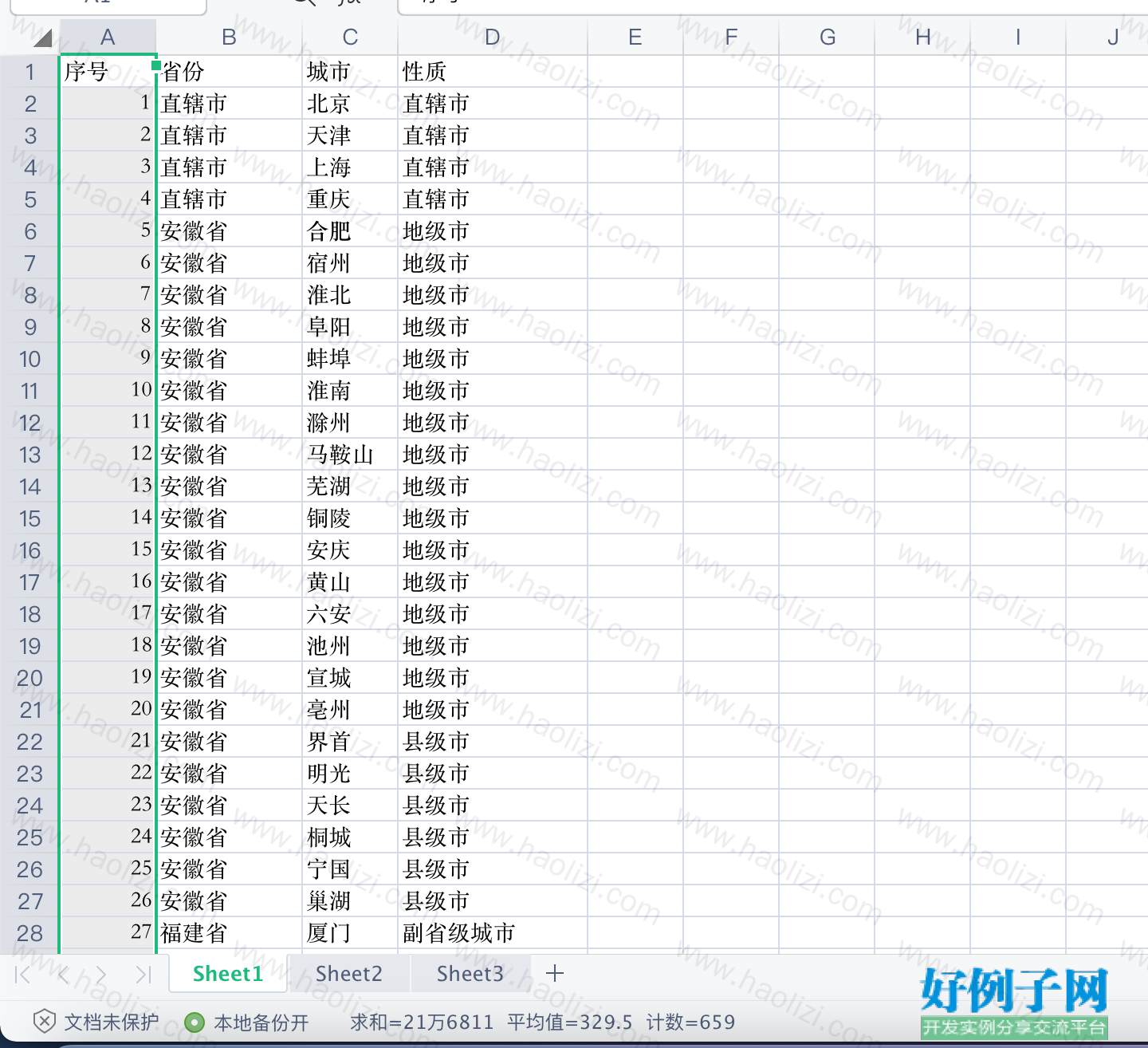The image size is (1148, 1048).
Task: Switch to Sheet1 tab
Action: click(228, 974)
